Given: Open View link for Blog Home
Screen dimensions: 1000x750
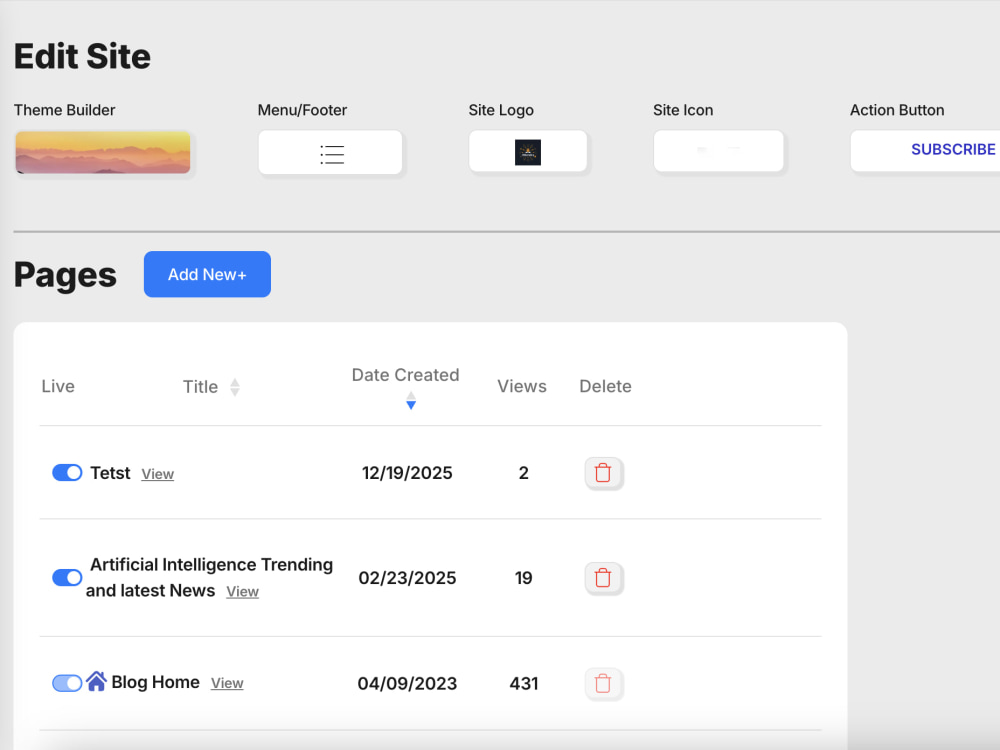Looking at the screenshot, I should point(227,683).
